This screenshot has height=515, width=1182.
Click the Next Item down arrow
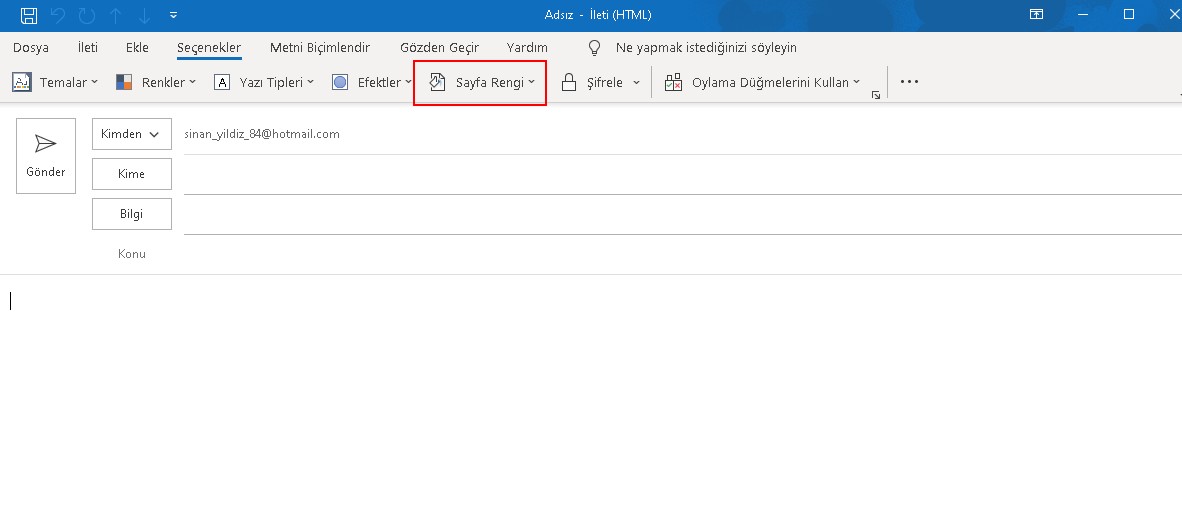(145, 15)
